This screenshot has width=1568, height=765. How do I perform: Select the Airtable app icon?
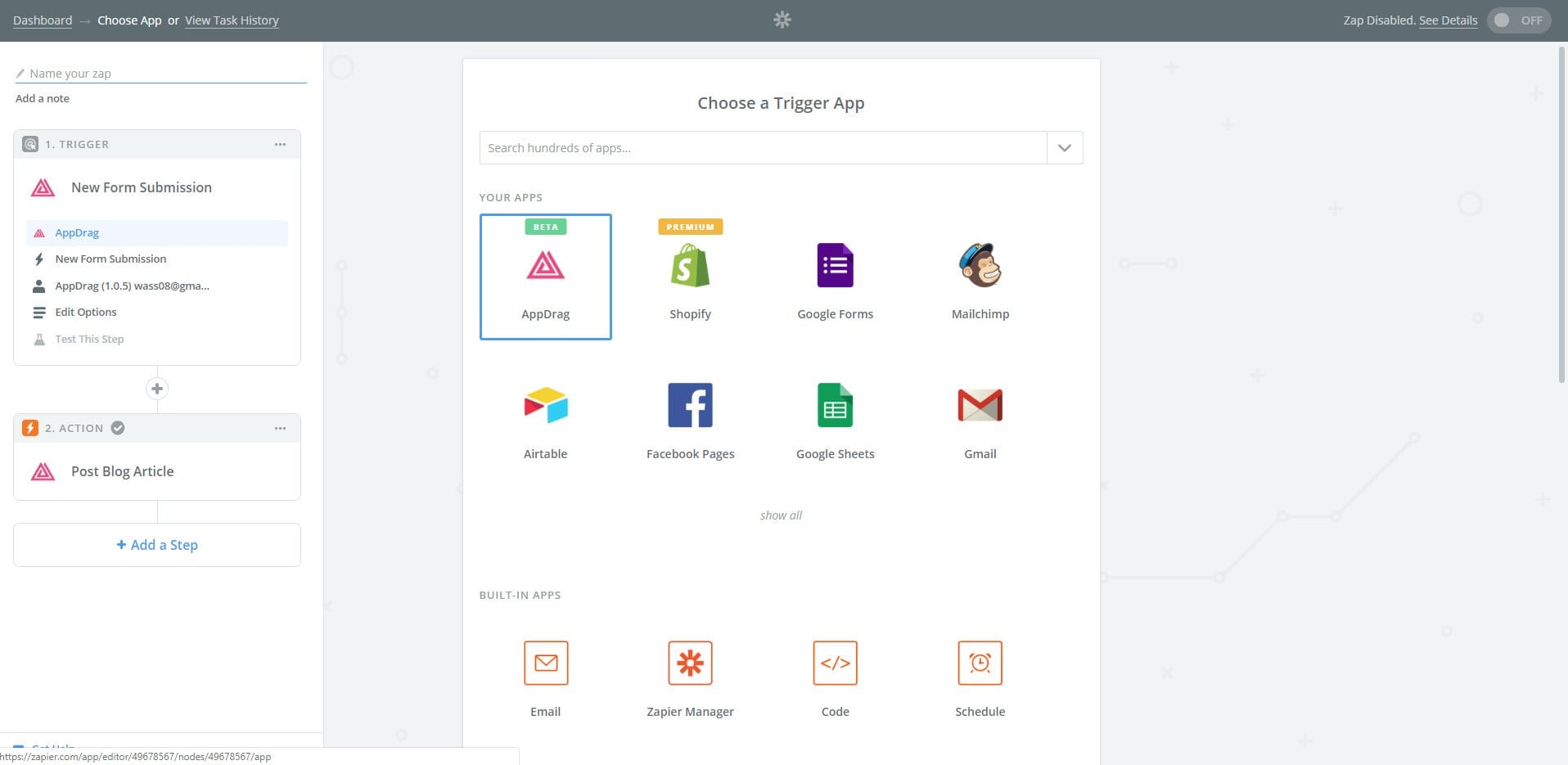[545, 405]
